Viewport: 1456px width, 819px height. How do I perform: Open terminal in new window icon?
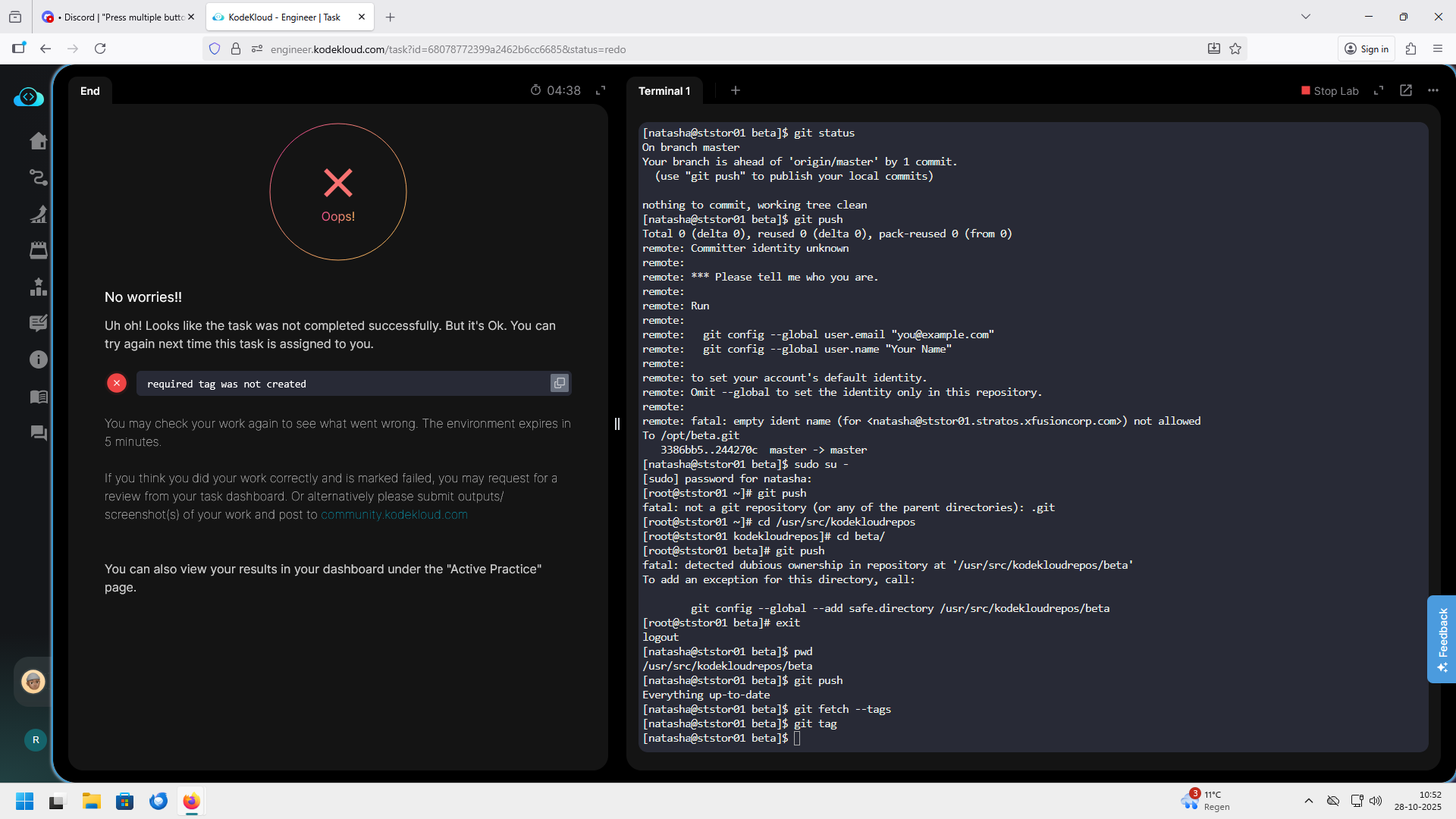click(x=1405, y=90)
